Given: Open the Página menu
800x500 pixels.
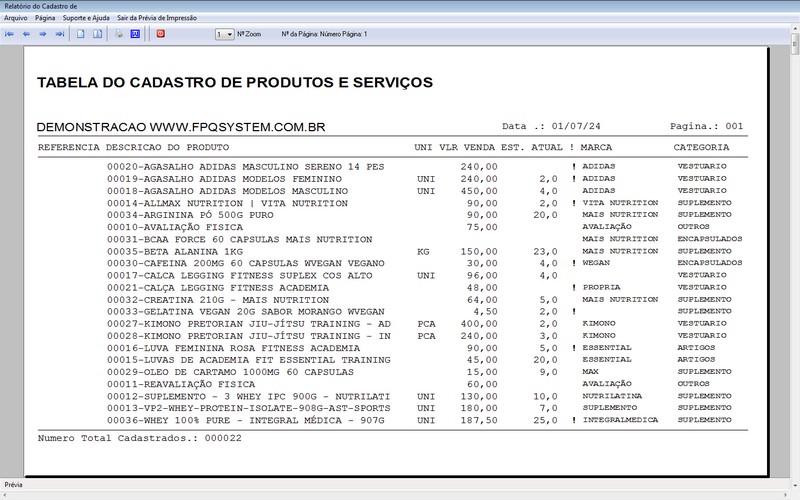Looking at the screenshot, I should 45,18.
